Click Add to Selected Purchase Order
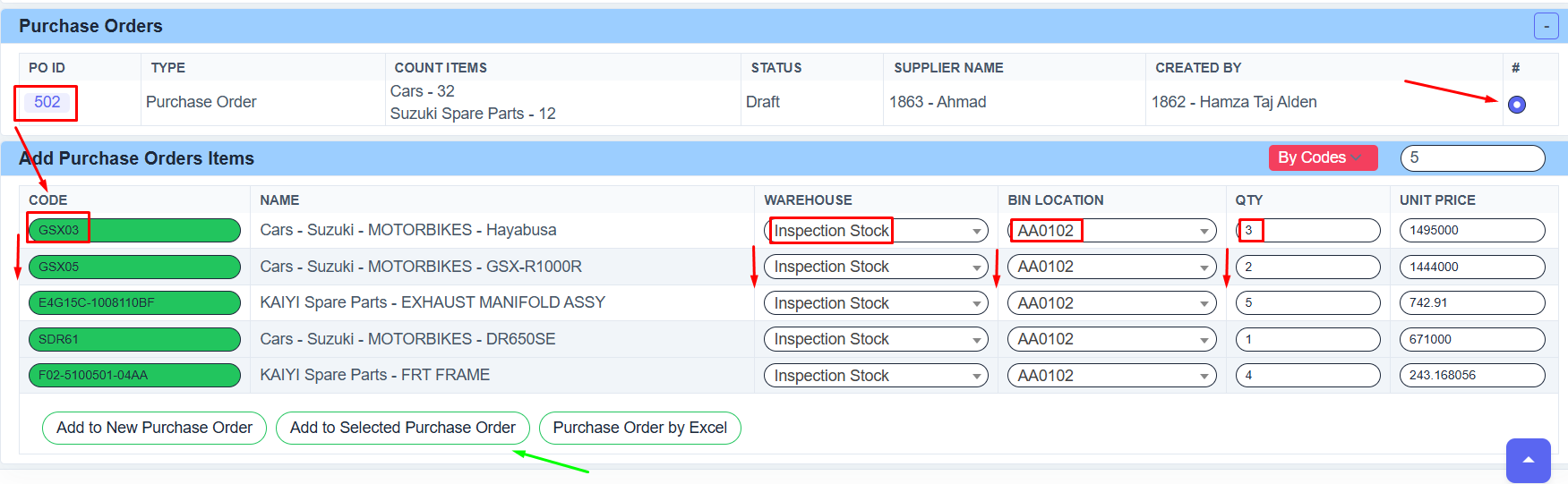 coord(402,428)
